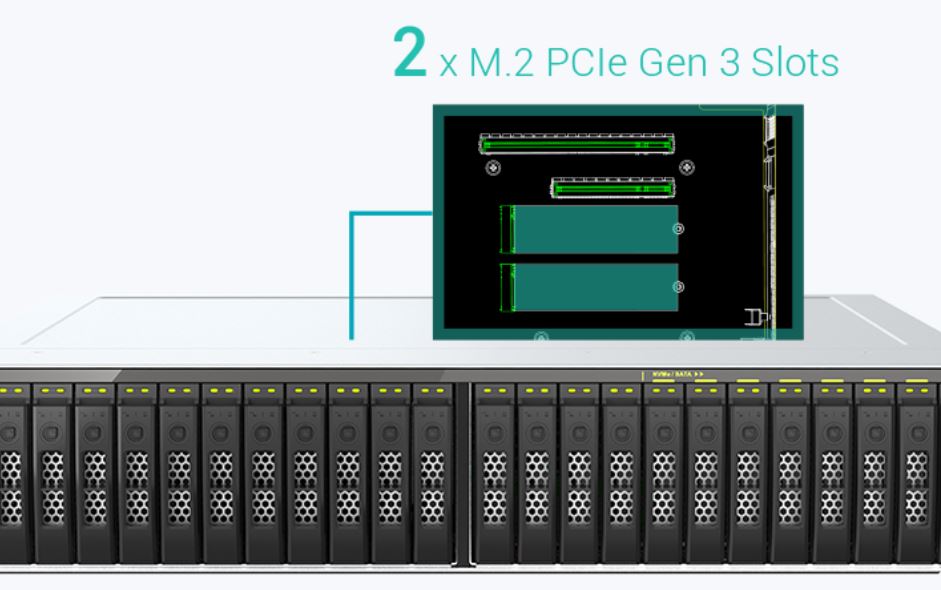Click the yellow LED pair on first right-group bay

[x=494, y=390]
